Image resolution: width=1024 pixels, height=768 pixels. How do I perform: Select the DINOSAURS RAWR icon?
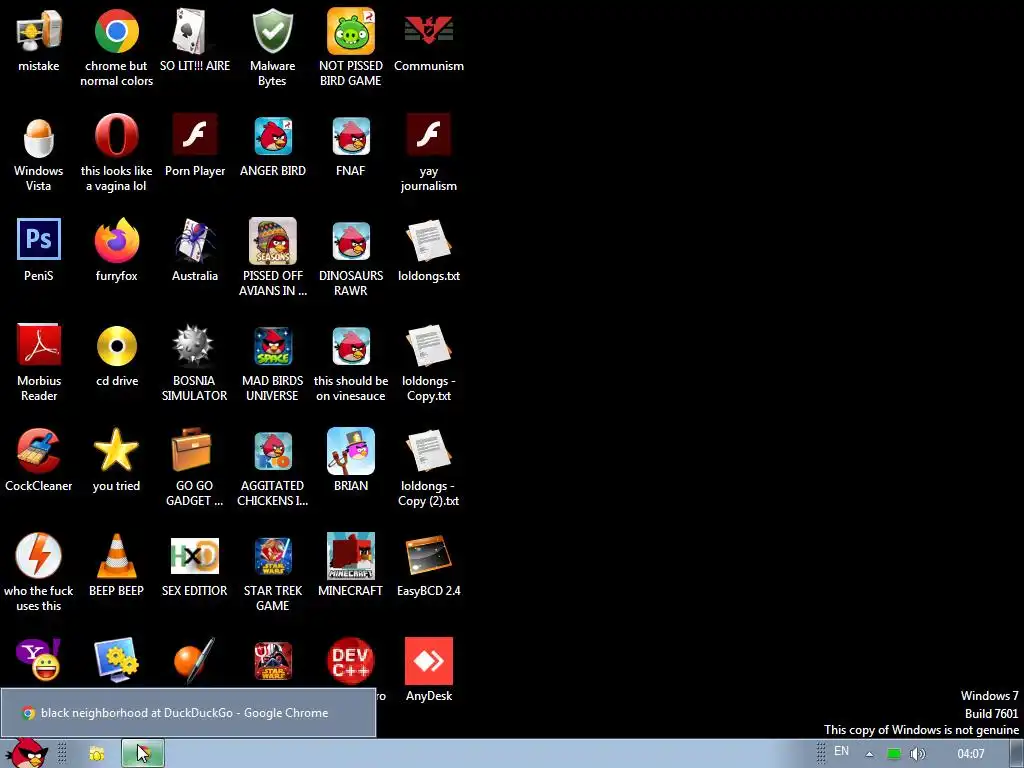pyautogui.click(x=351, y=241)
